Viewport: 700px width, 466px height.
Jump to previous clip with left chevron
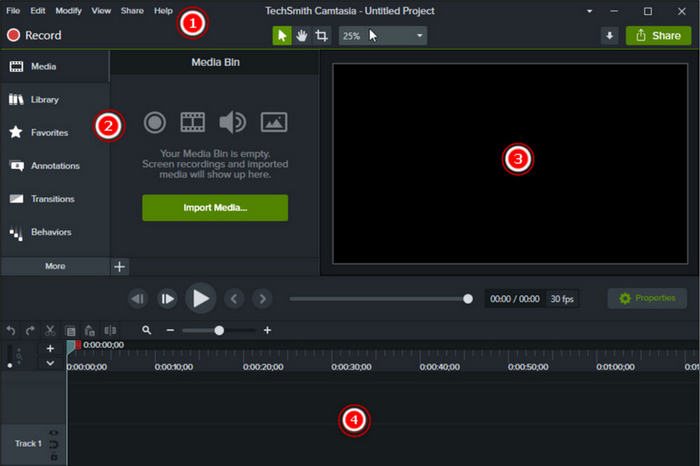(x=234, y=299)
